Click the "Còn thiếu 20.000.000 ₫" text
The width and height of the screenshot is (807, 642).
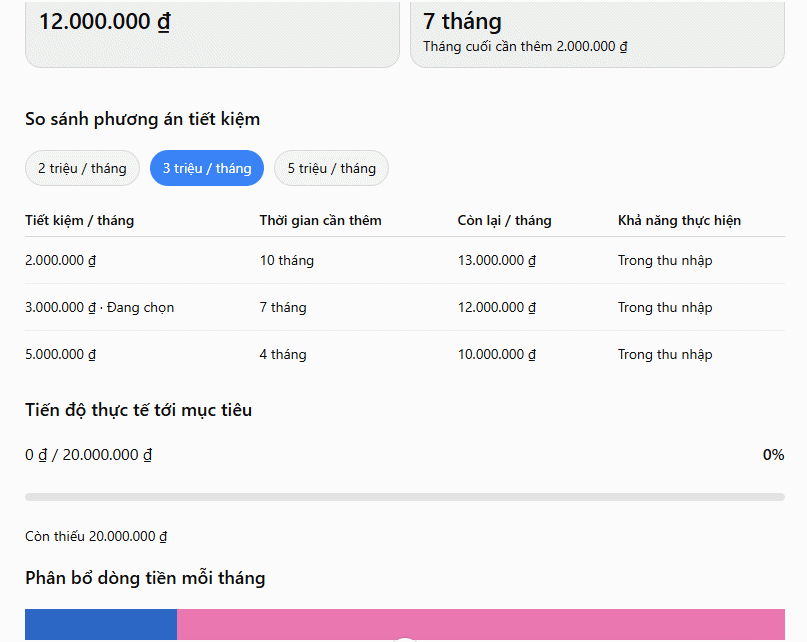pos(96,536)
